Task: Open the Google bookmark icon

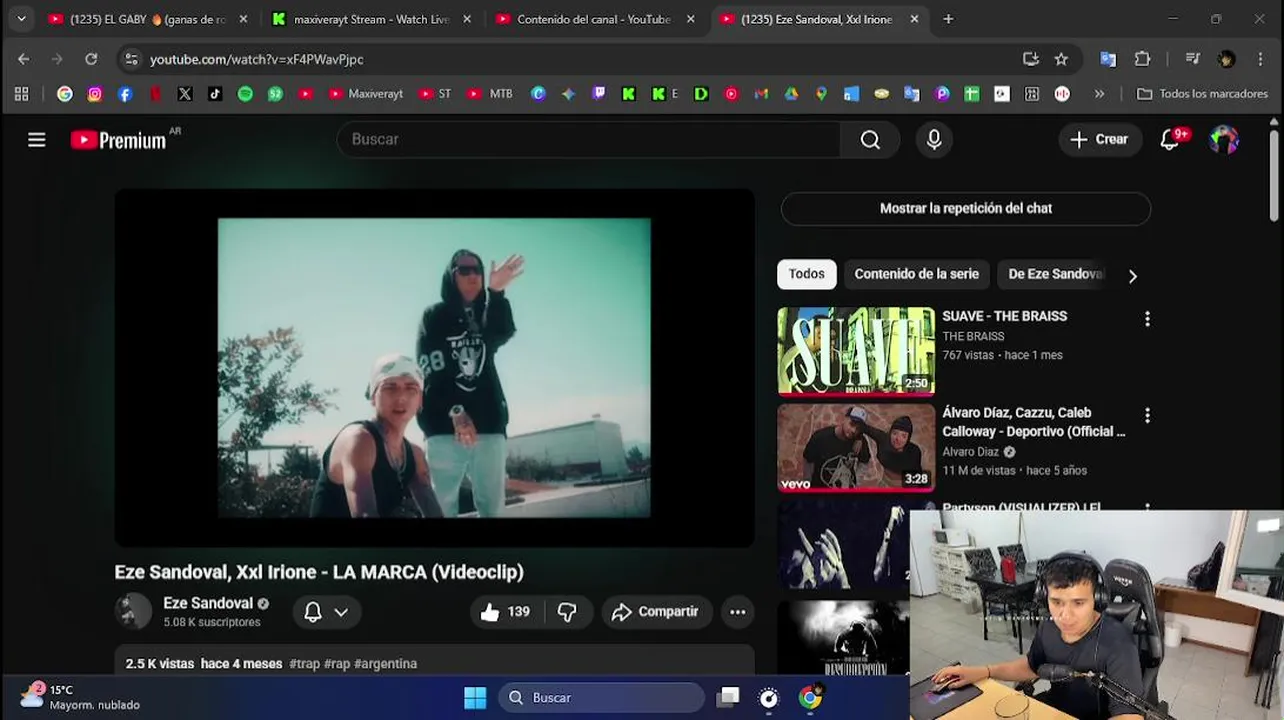Action: 65,94
